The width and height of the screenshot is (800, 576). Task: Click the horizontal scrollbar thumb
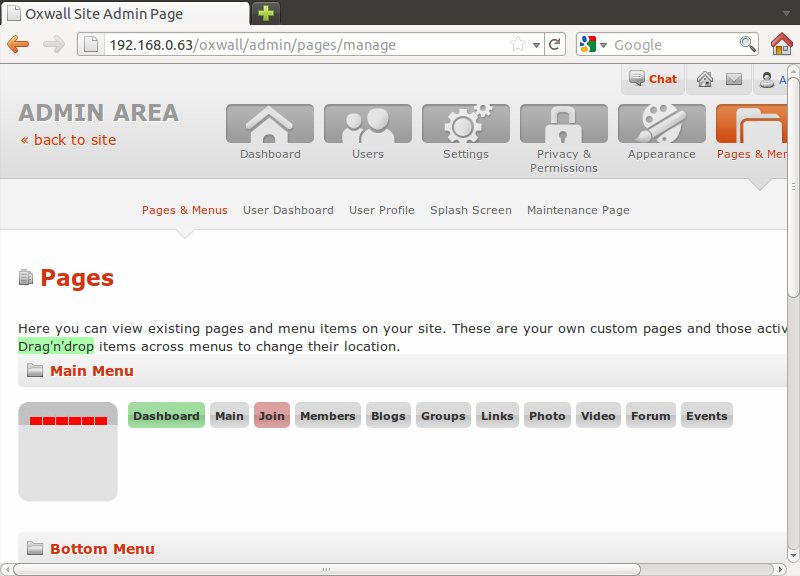327,569
